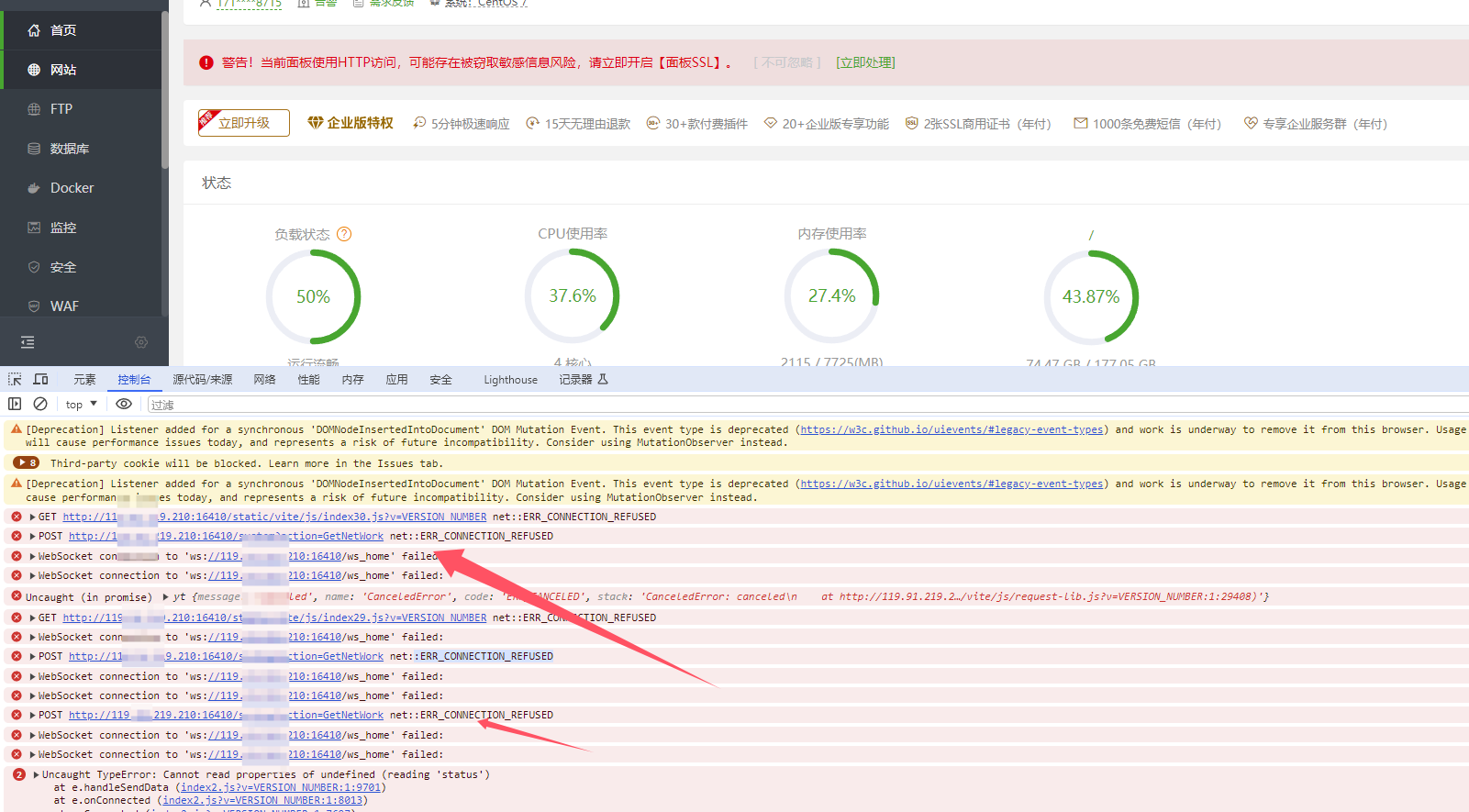Open first w3c legacy-event-types link
The width and height of the screenshot is (1469, 812).
952,428
